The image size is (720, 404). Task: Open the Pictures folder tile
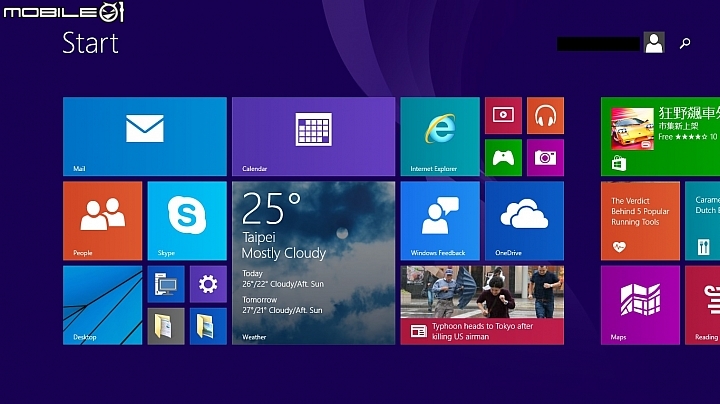pos(208,326)
